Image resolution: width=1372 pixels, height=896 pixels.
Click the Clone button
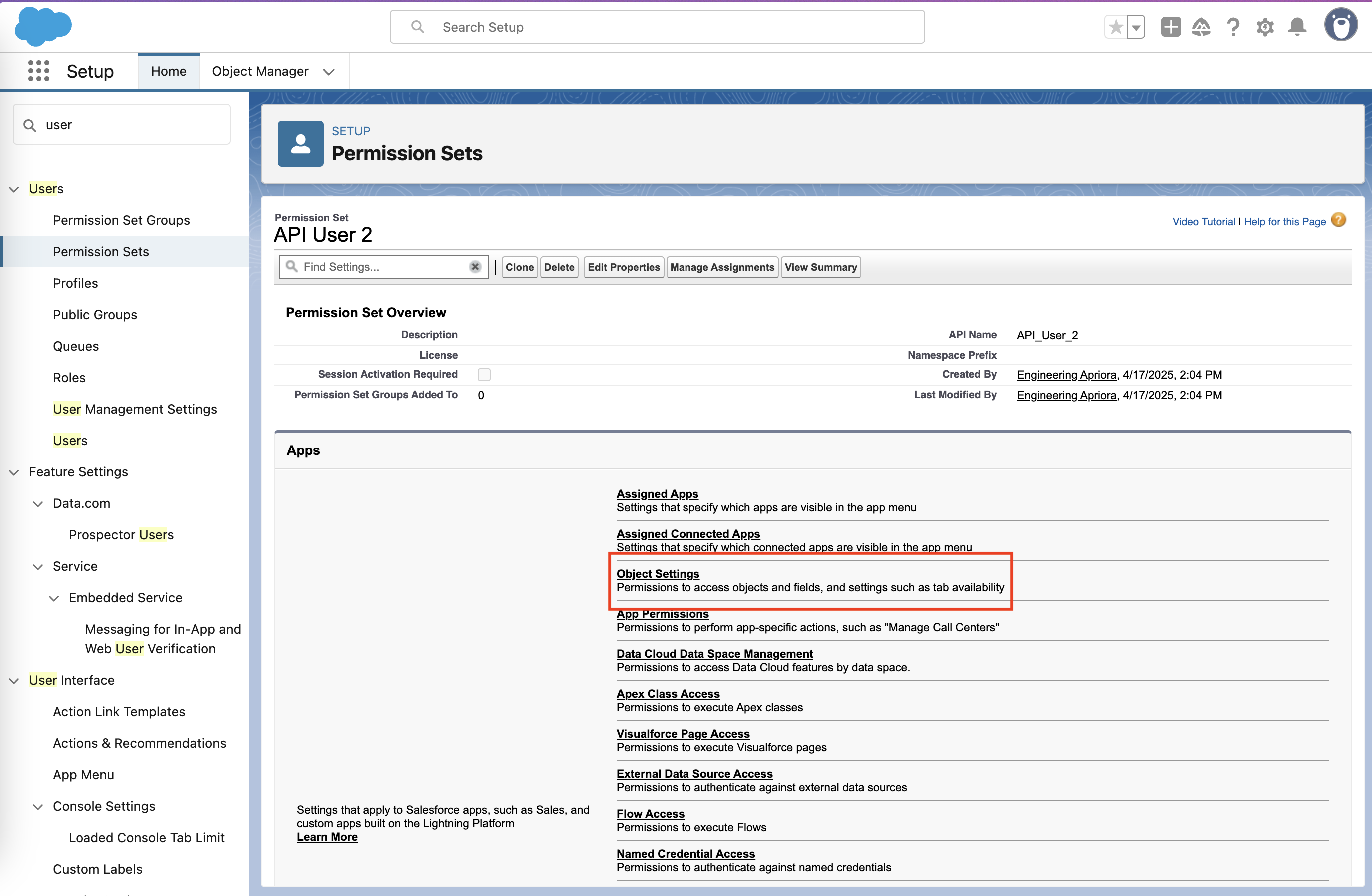(x=520, y=267)
